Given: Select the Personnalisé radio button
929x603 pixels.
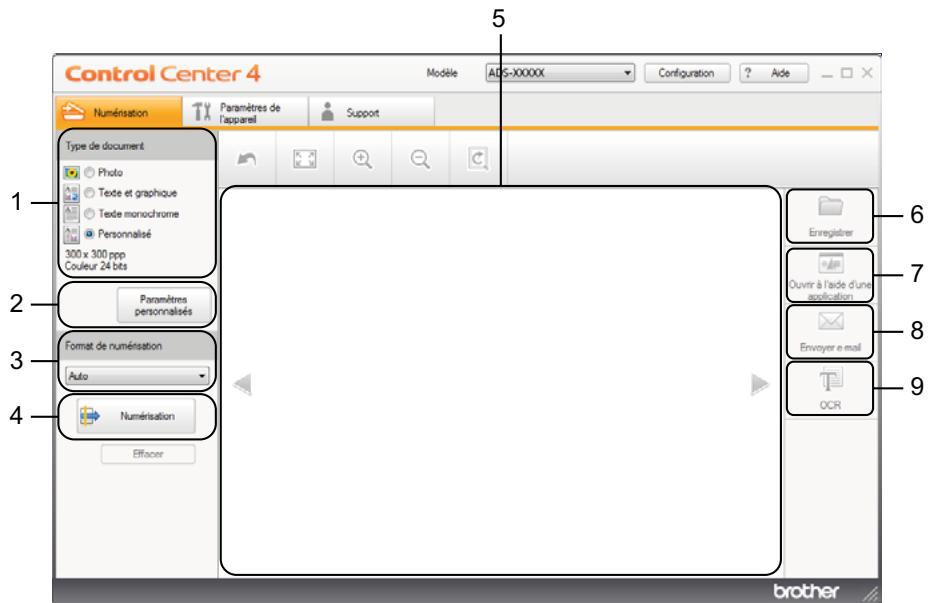Looking at the screenshot, I should [x=89, y=234].
